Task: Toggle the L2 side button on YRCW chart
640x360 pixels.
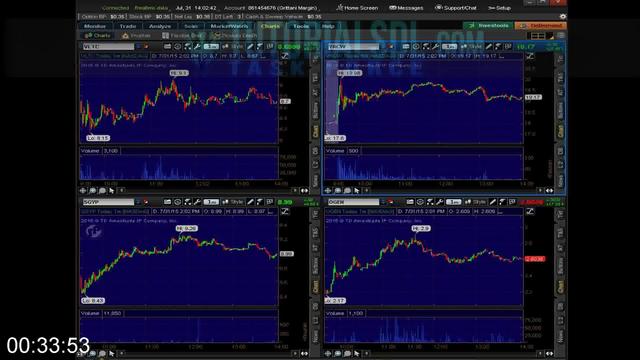Action: 560,164
